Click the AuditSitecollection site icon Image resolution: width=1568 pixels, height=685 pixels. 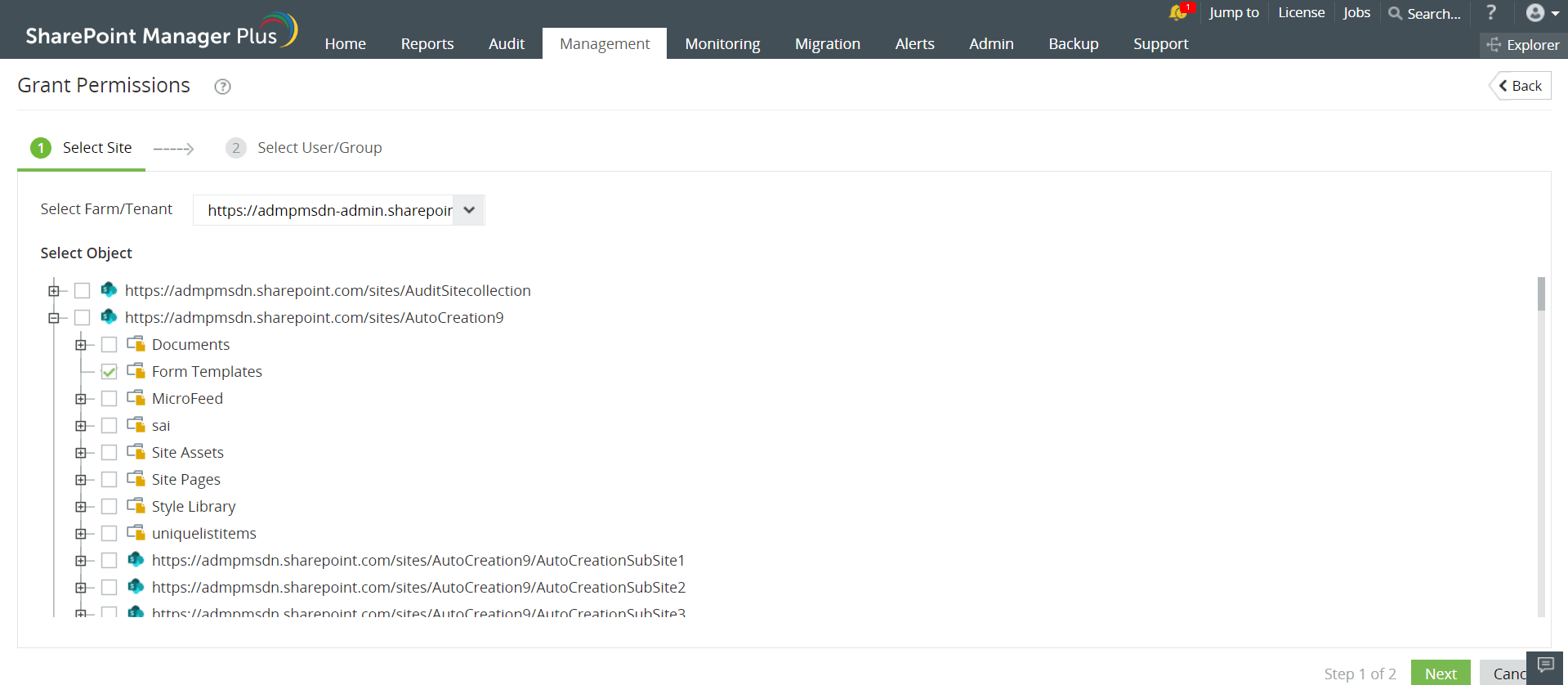coord(109,289)
